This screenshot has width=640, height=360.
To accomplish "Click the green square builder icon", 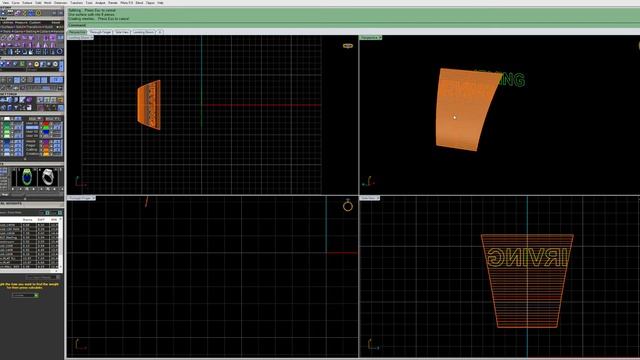I will pos(22,64).
